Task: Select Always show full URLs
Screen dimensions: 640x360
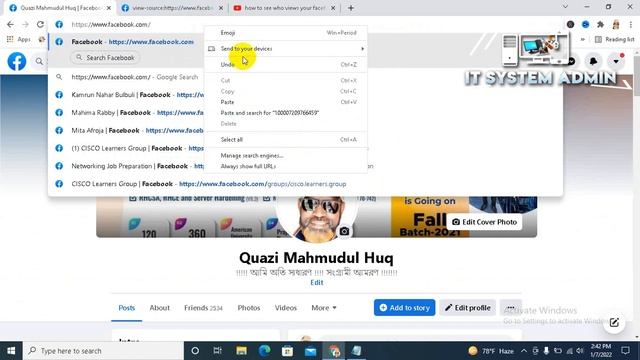Action: pos(286,166)
